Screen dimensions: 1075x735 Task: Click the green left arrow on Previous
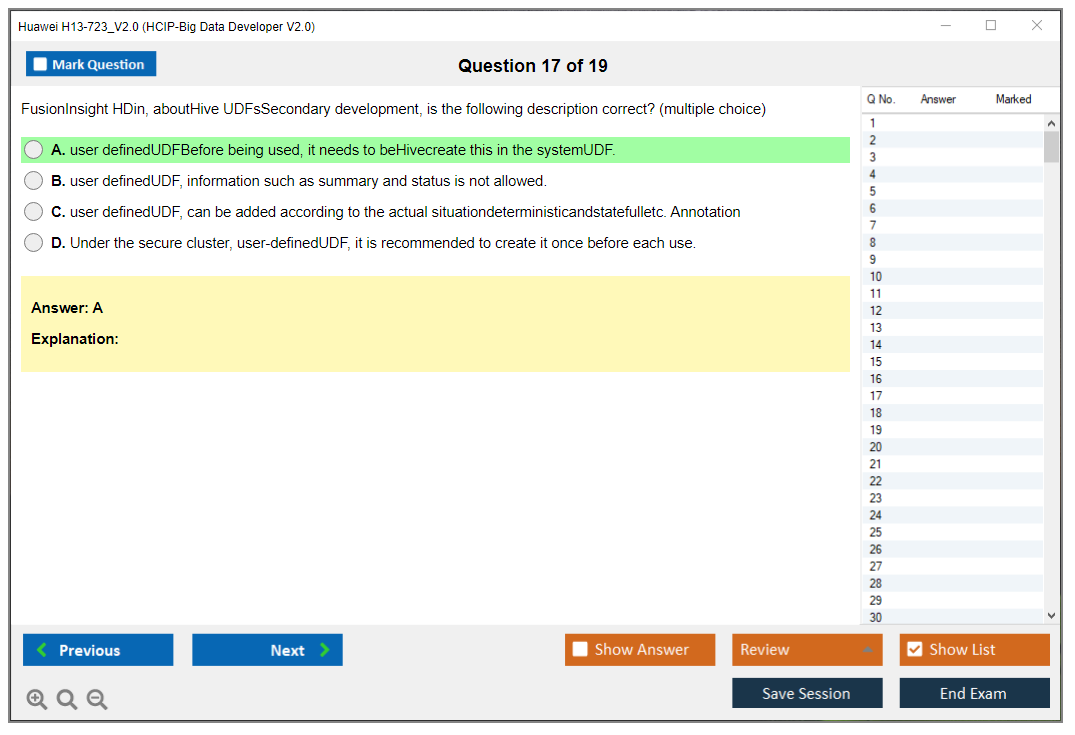(x=42, y=650)
